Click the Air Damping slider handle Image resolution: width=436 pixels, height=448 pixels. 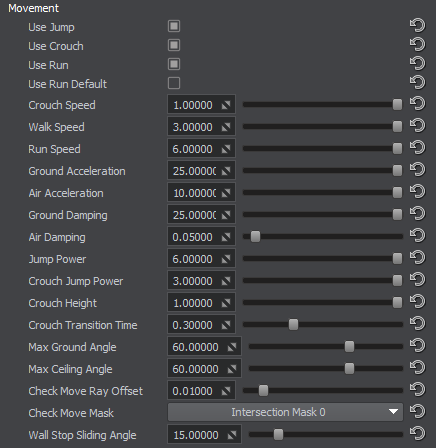[x=255, y=237]
